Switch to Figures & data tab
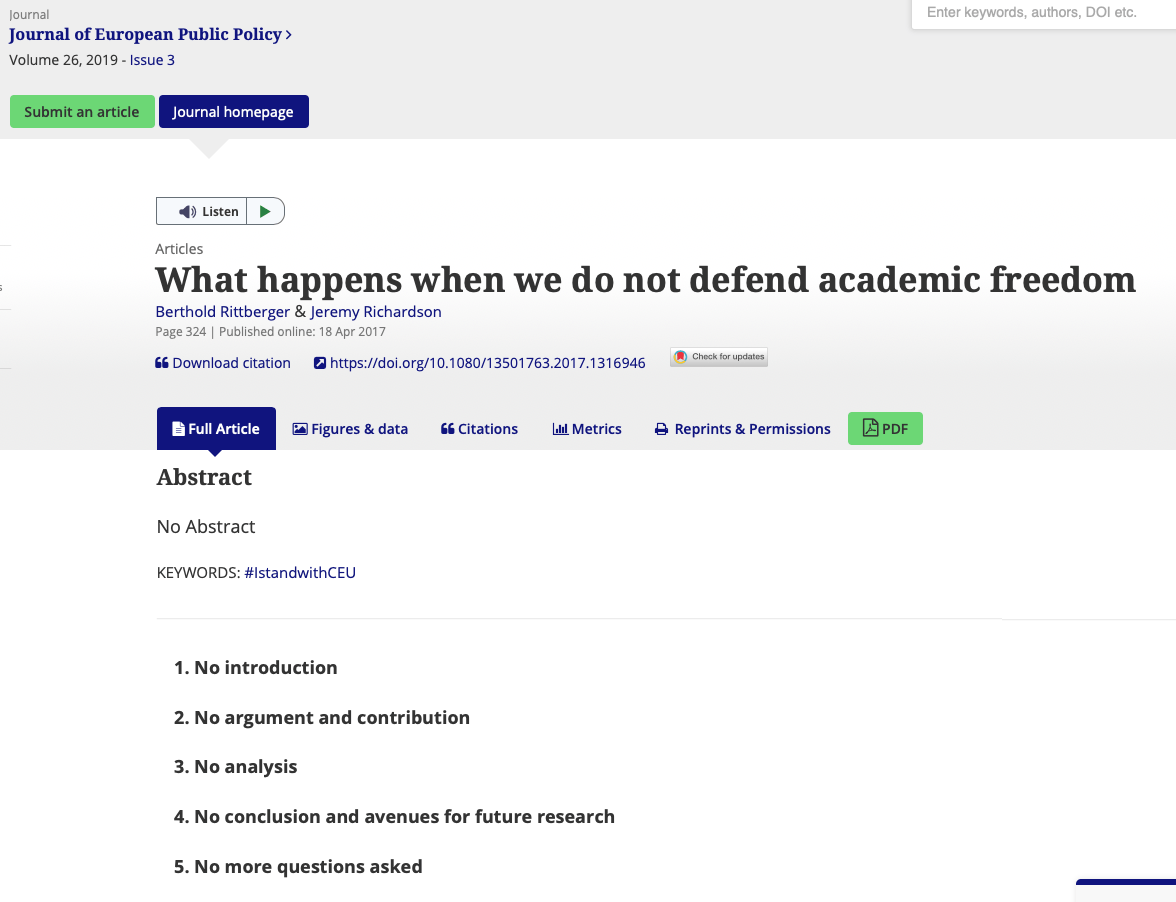 click(x=350, y=429)
